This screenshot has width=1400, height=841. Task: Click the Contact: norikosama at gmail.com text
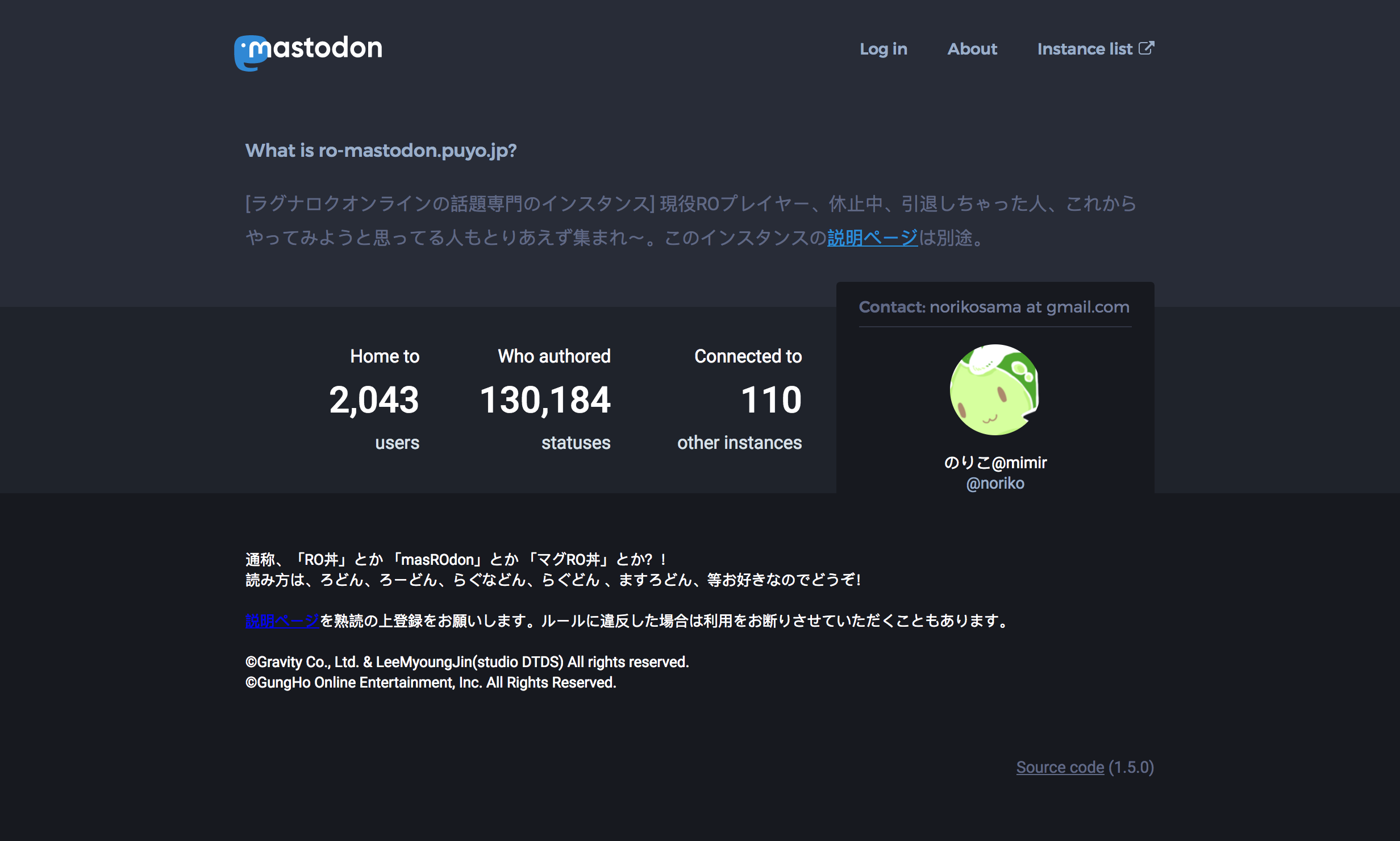pos(994,307)
